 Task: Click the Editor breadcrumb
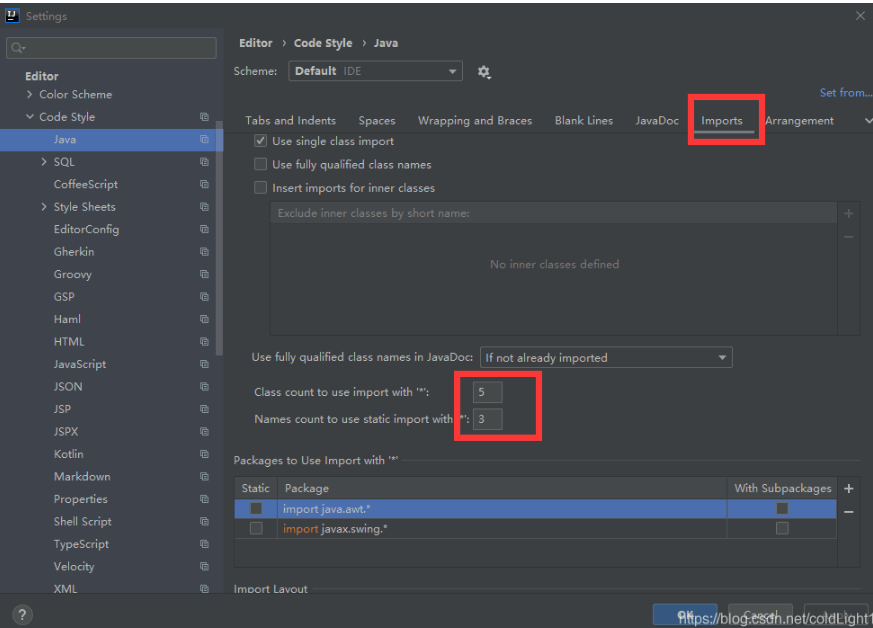256,43
